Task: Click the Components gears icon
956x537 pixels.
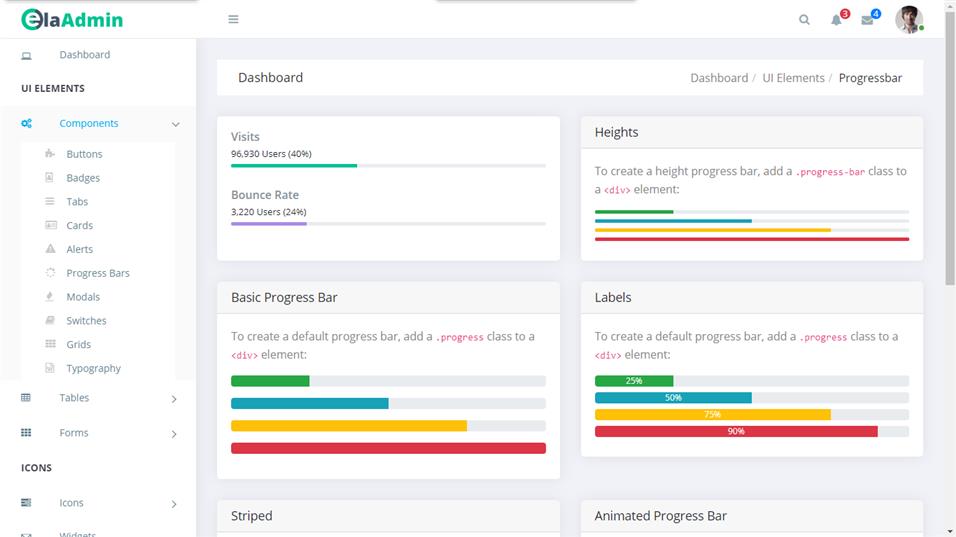Action: (26, 123)
